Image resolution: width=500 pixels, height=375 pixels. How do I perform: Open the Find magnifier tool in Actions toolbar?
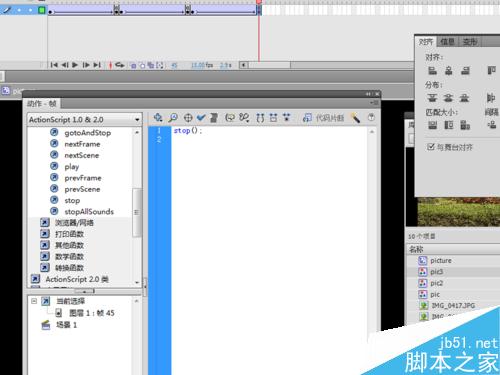(173, 117)
